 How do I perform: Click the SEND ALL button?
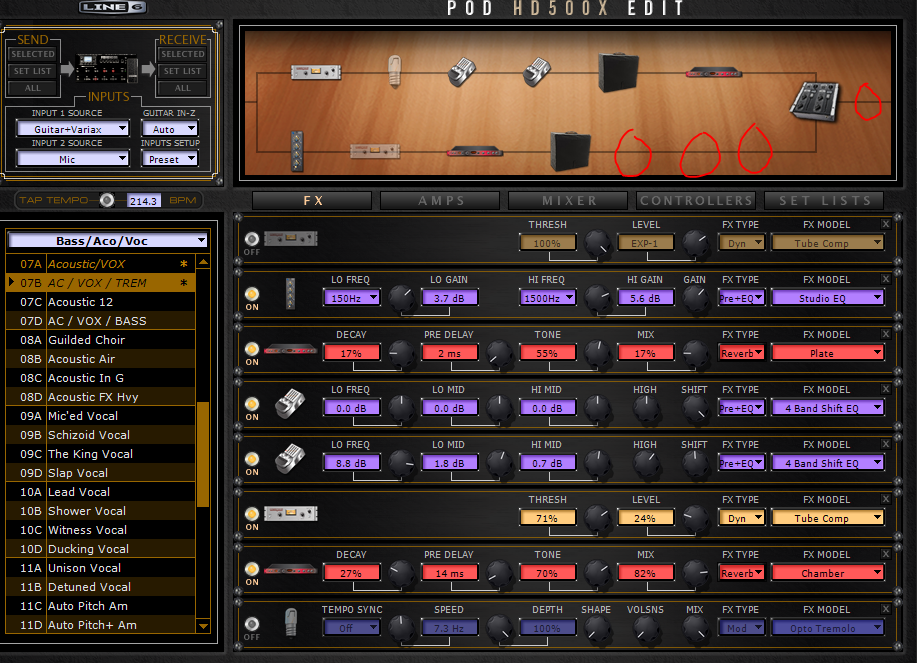(x=32, y=88)
